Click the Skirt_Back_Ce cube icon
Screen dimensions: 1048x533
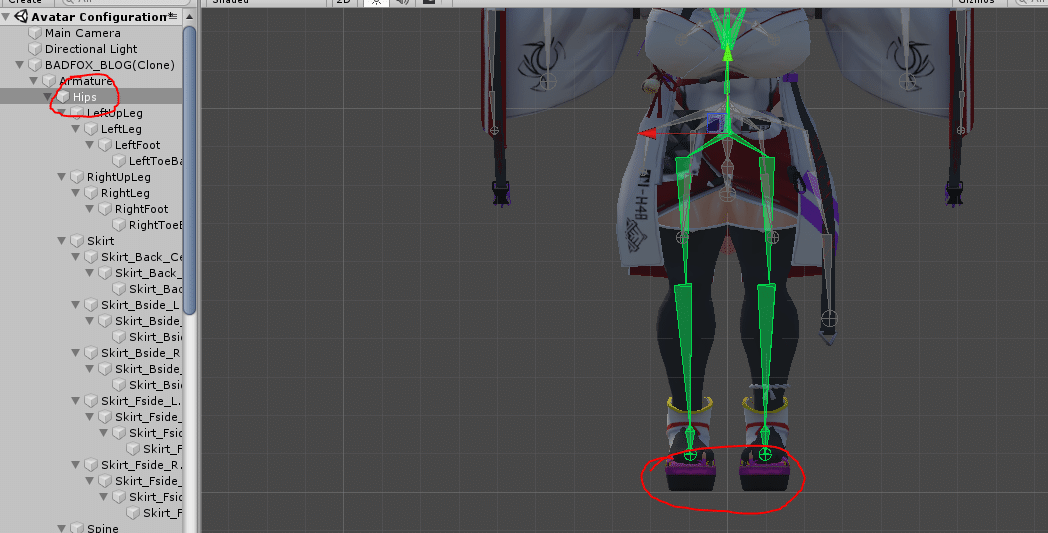91,257
